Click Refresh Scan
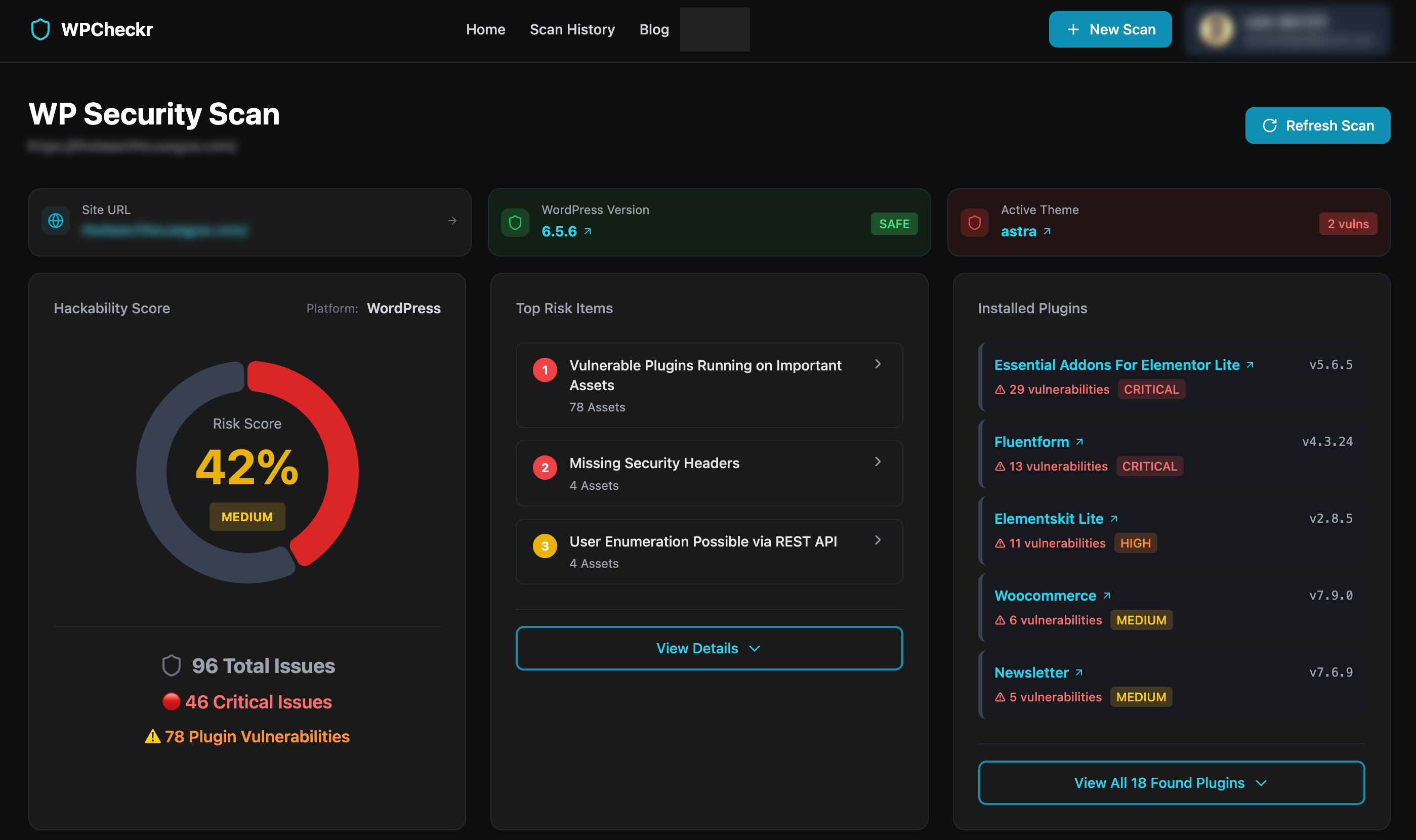 click(1317, 125)
